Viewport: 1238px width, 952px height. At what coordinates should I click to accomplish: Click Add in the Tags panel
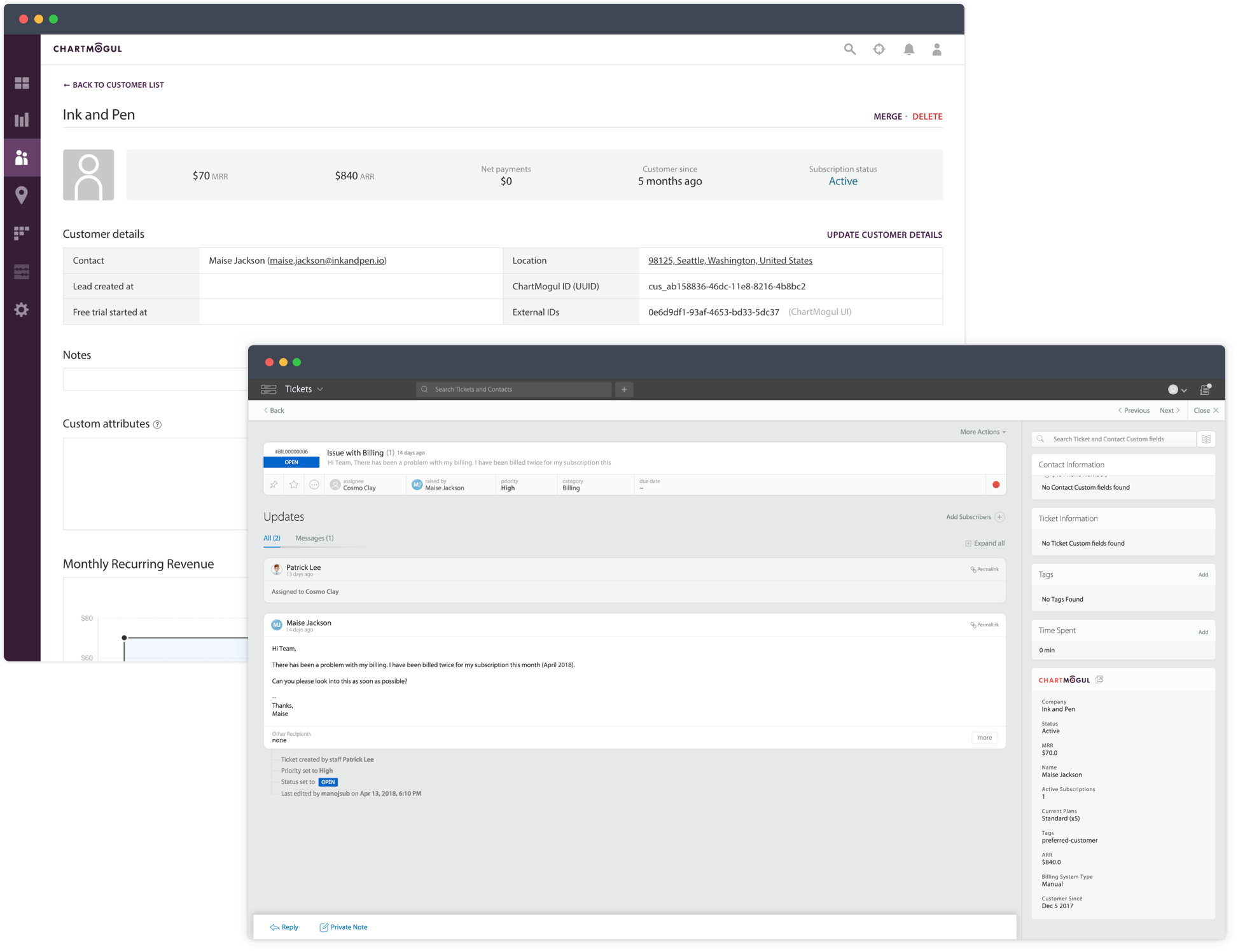1203,575
